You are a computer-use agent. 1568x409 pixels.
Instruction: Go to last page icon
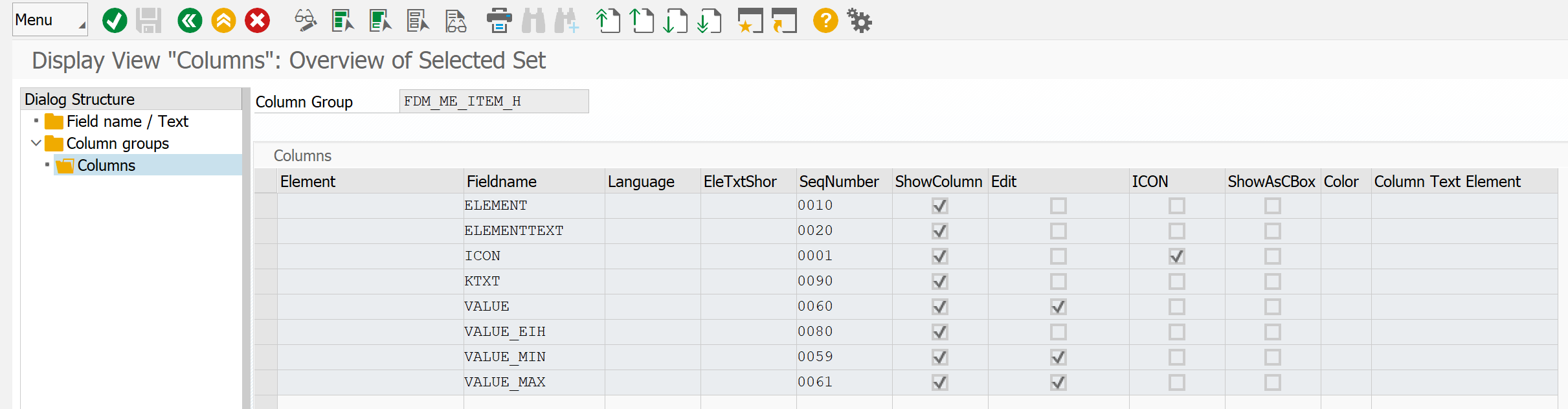click(709, 21)
